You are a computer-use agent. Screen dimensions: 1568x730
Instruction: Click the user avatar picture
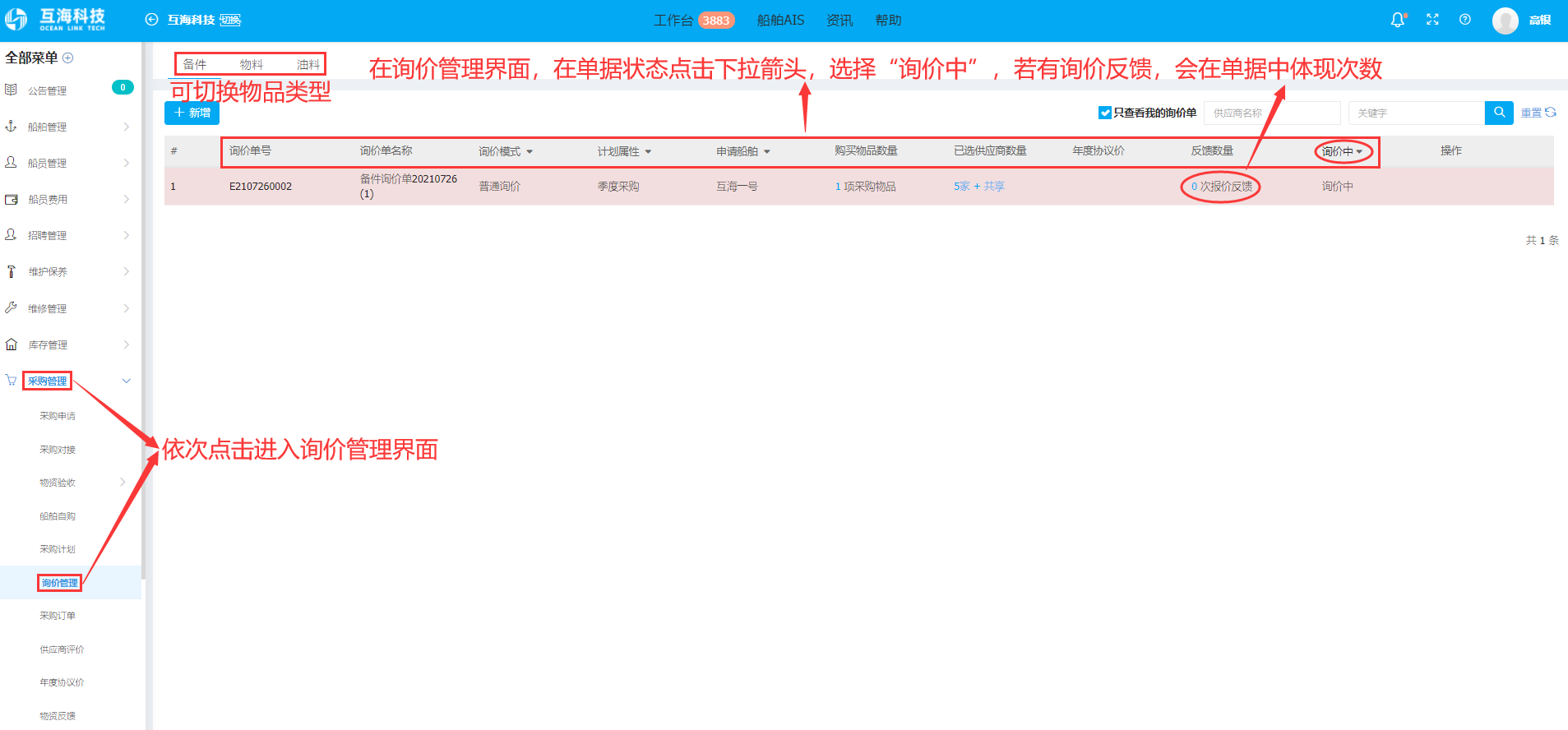coord(1506,21)
